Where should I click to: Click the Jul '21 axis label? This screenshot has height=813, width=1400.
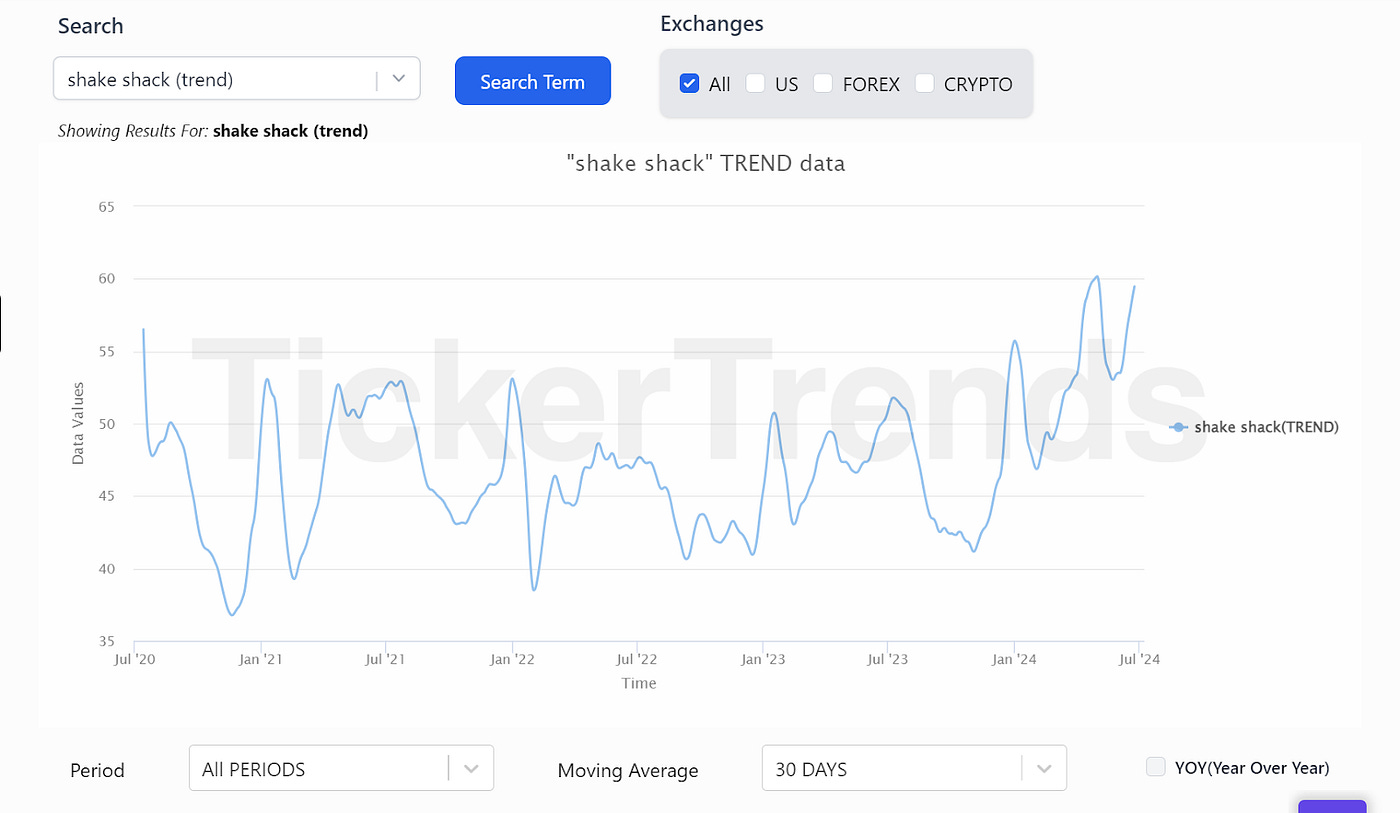click(x=386, y=659)
